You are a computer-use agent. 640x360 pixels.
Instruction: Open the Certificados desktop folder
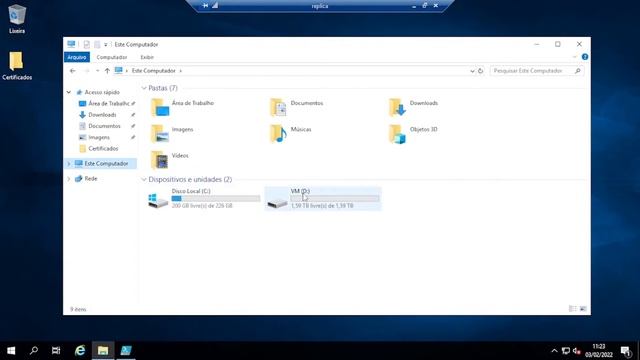pos(17,65)
